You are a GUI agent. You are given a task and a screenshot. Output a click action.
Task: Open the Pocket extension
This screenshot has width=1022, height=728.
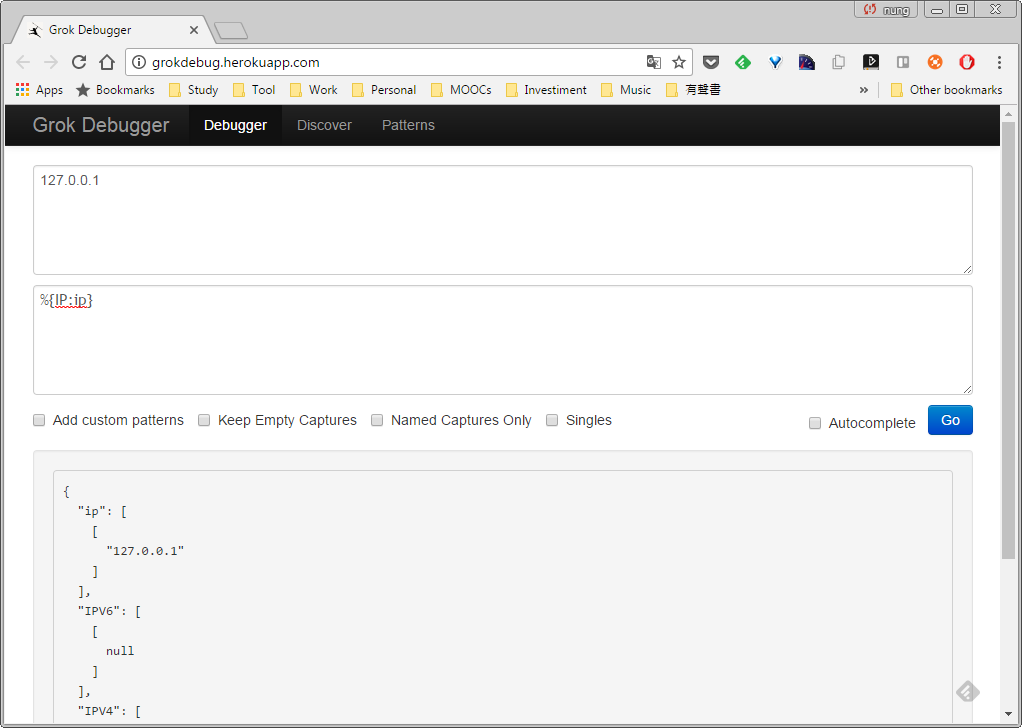click(x=711, y=63)
